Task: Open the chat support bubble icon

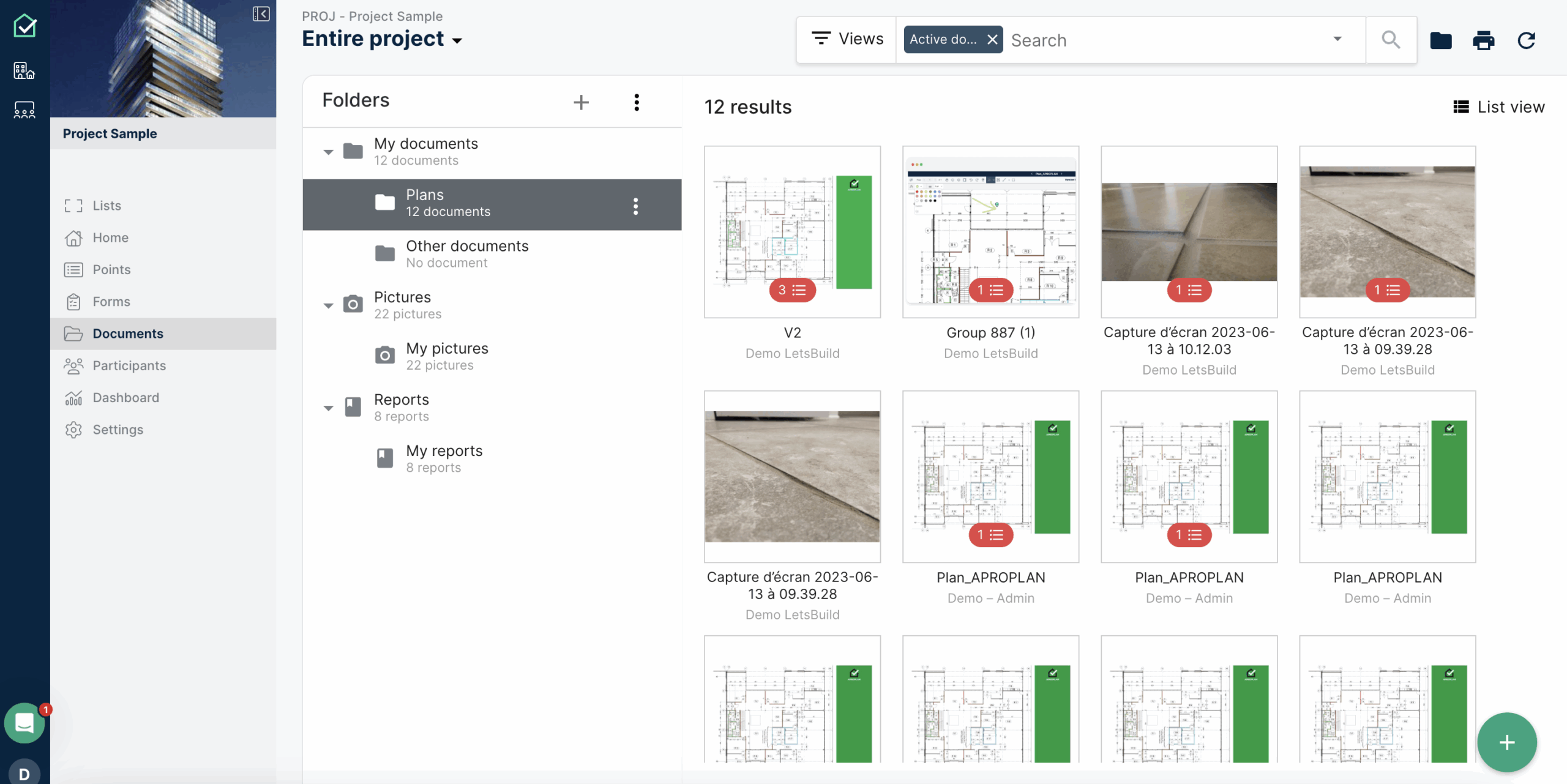Action: tap(24, 723)
